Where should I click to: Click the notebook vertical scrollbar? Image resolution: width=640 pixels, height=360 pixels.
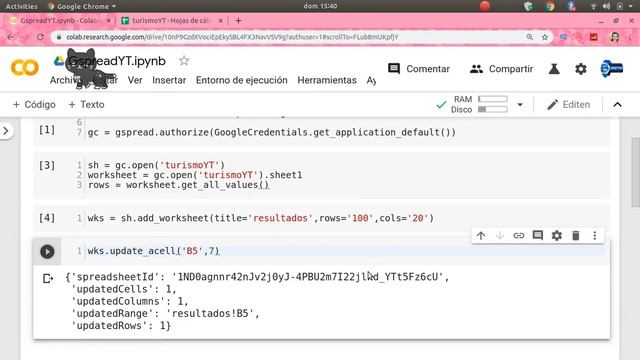pos(635,173)
